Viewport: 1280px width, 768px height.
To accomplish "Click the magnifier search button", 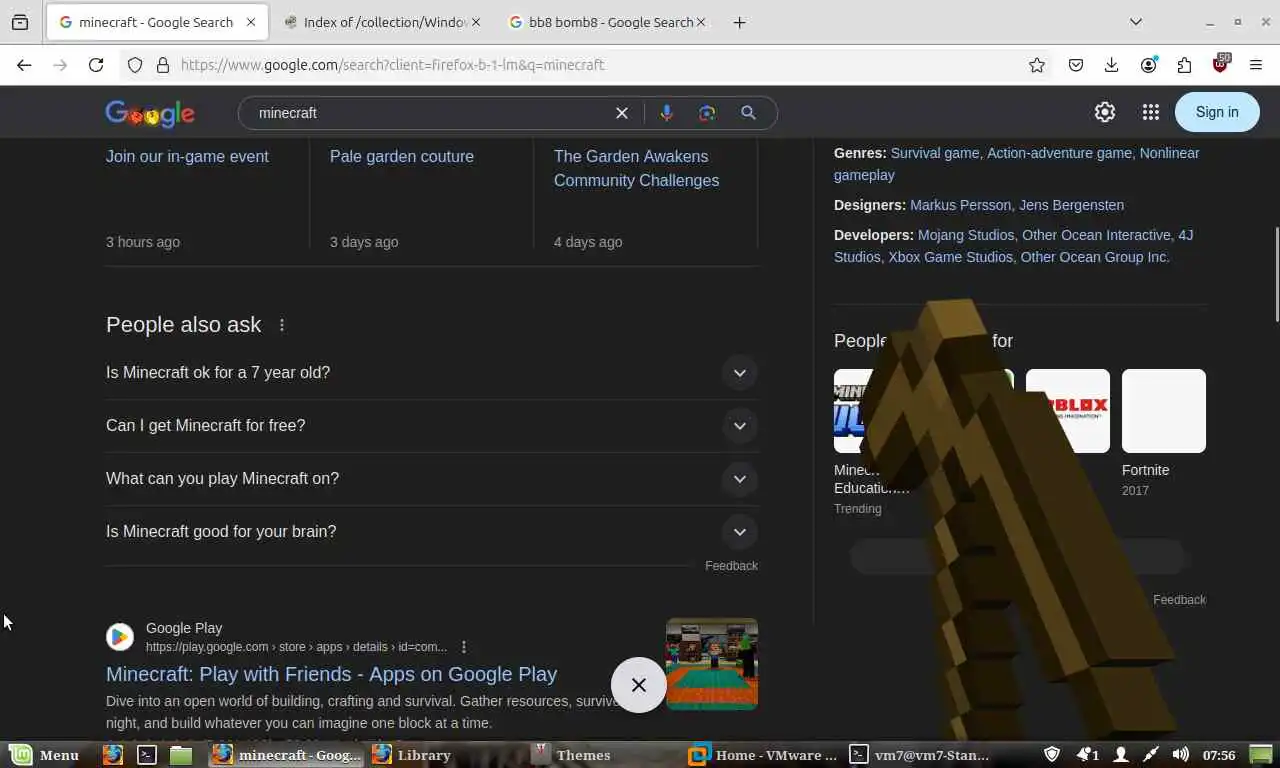I will (x=748, y=113).
